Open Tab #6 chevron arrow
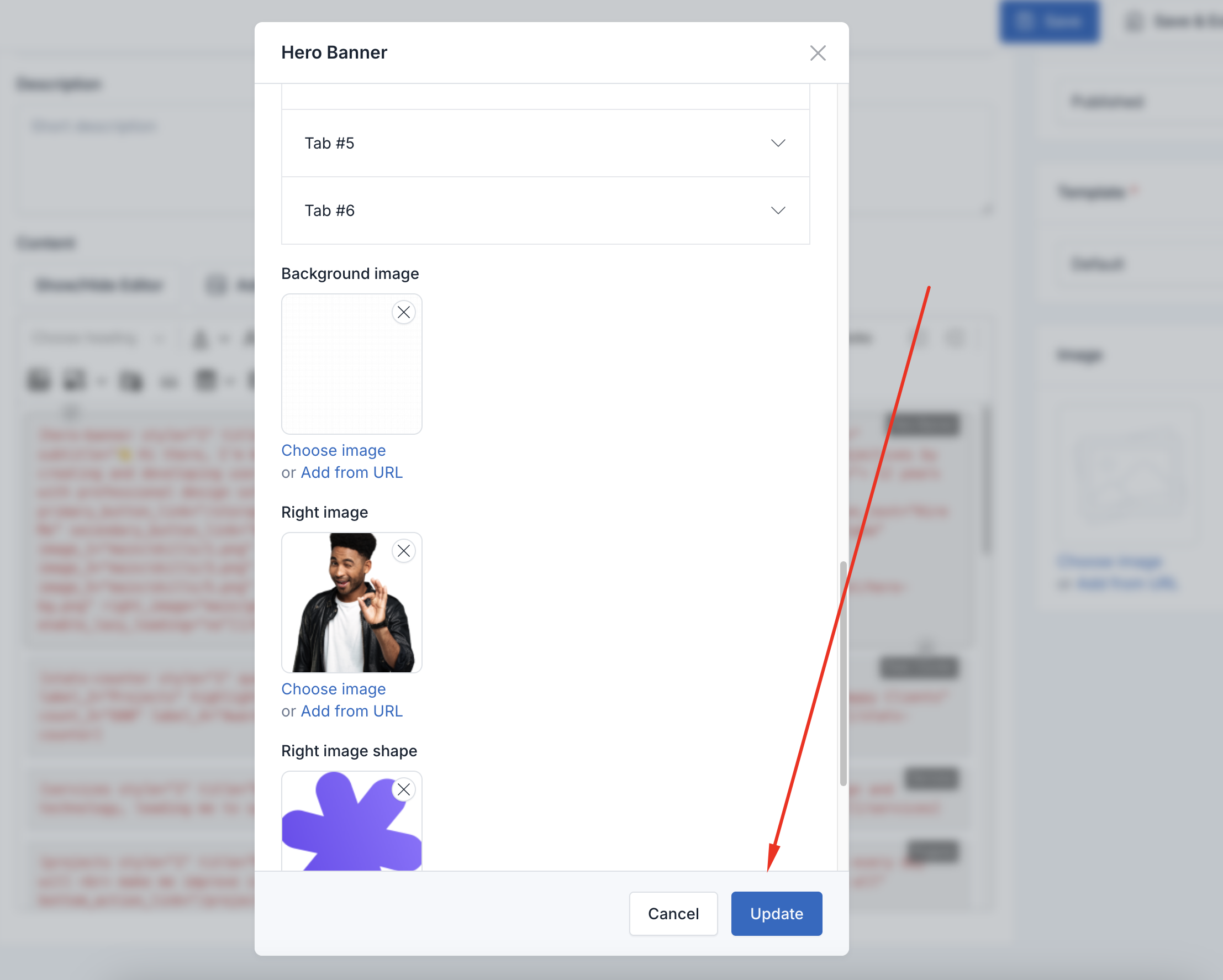This screenshot has width=1223, height=980. coord(778,210)
